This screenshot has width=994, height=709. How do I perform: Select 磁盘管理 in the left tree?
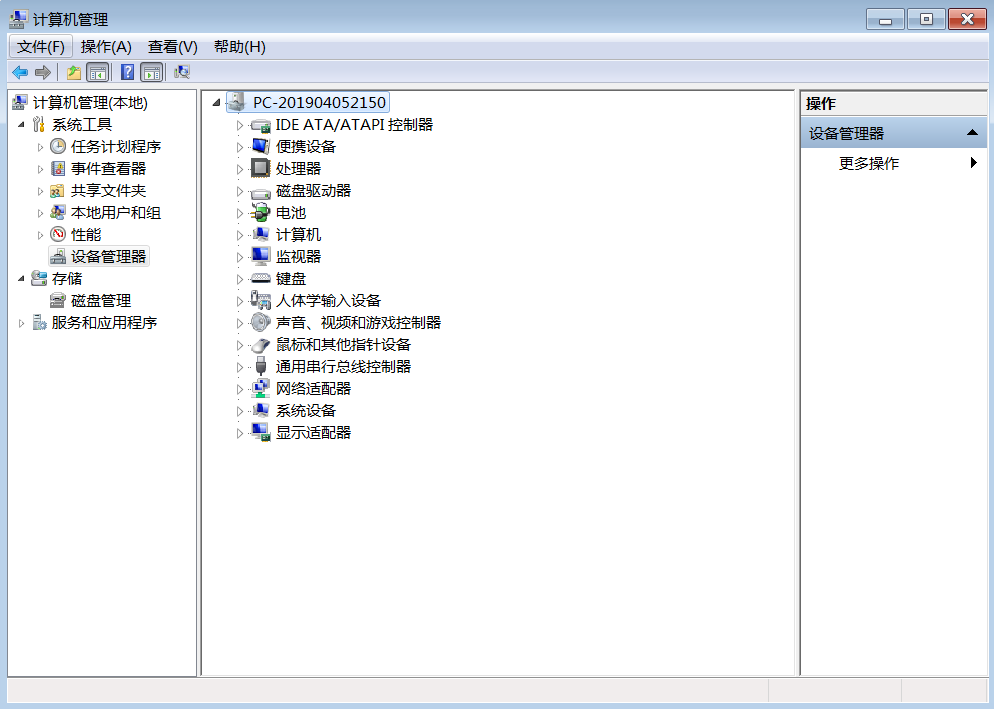(x=100, y=301)
